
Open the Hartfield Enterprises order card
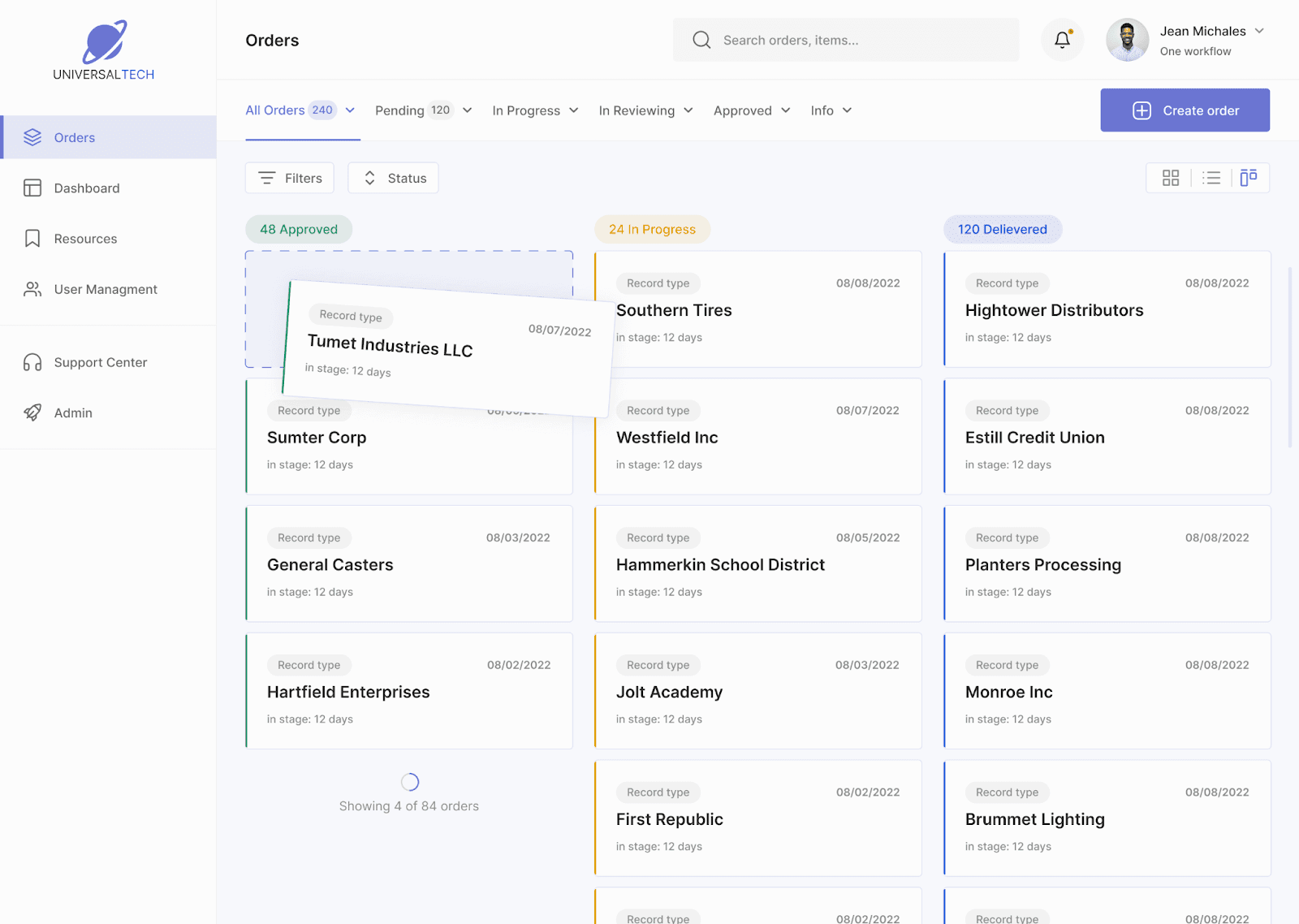click(x=409, y=691)
